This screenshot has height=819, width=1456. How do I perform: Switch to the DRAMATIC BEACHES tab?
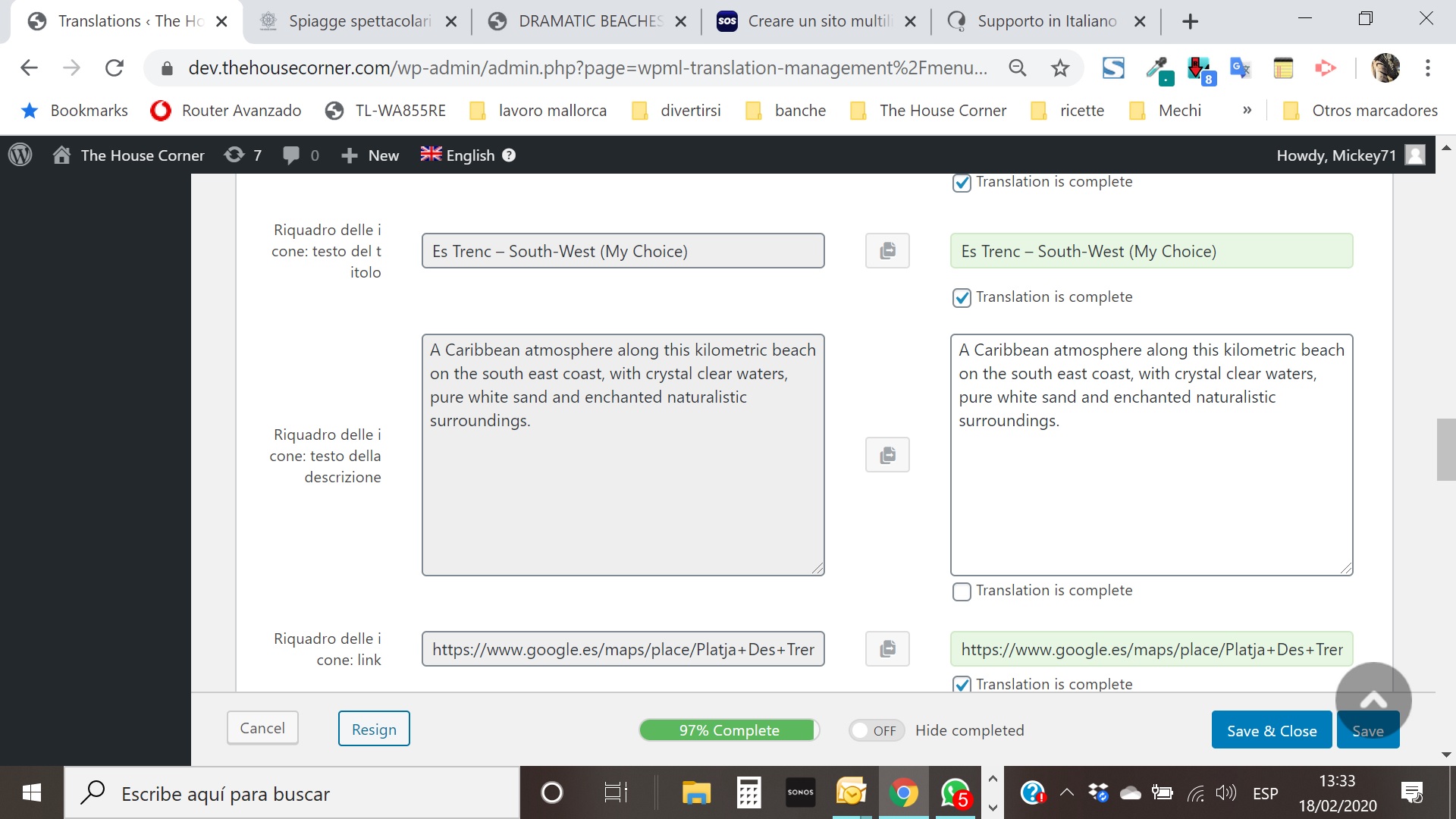coord(590,21)
